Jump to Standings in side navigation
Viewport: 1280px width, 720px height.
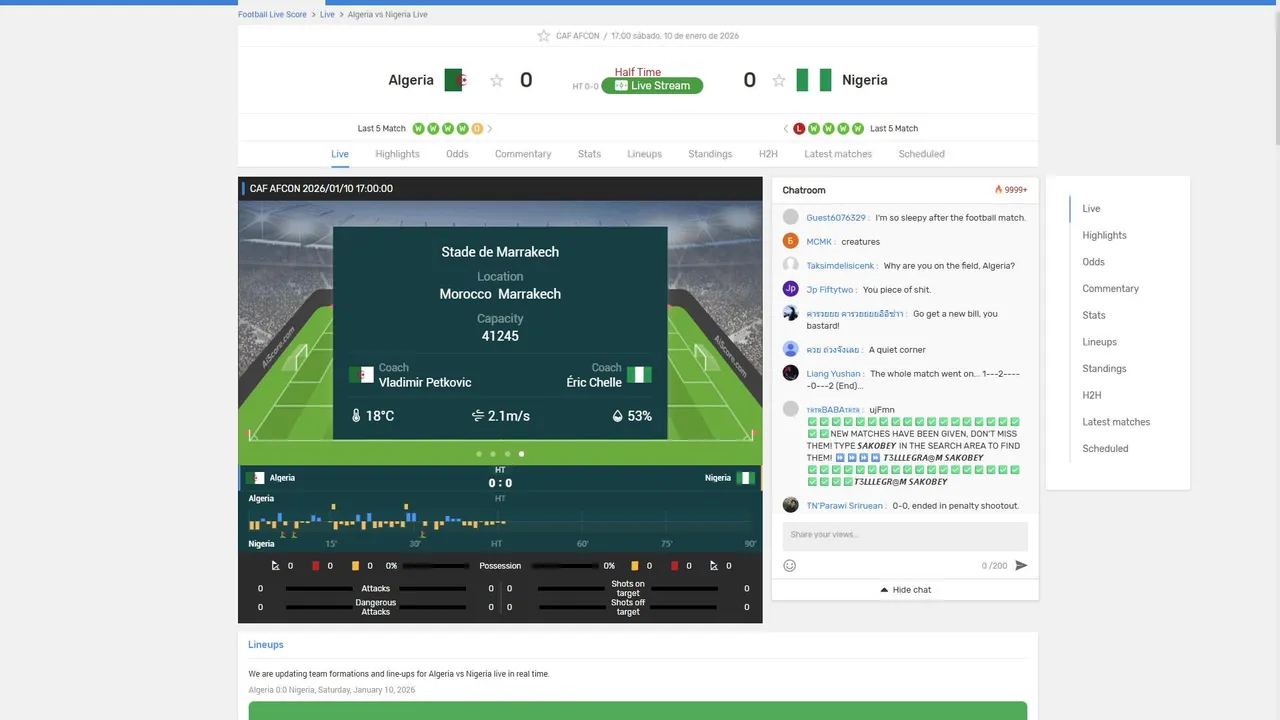(1104, 369)
